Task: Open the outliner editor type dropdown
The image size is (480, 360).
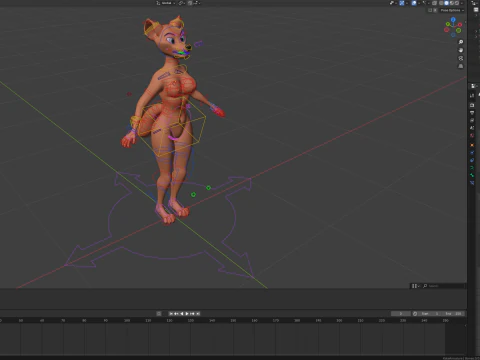Action: pos(474,3)
